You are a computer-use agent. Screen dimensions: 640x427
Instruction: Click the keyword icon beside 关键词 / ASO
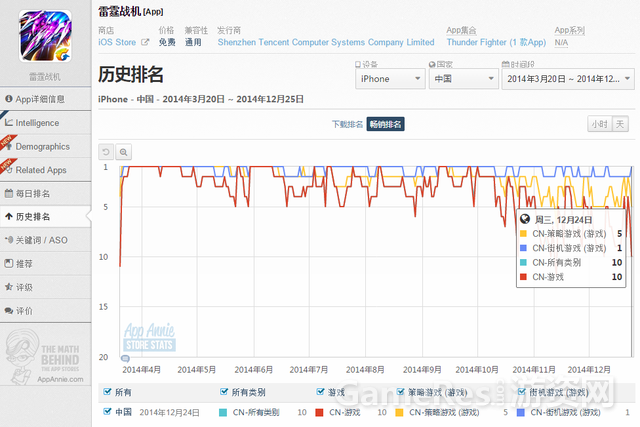pyautogui.click(x=9, y=240)
